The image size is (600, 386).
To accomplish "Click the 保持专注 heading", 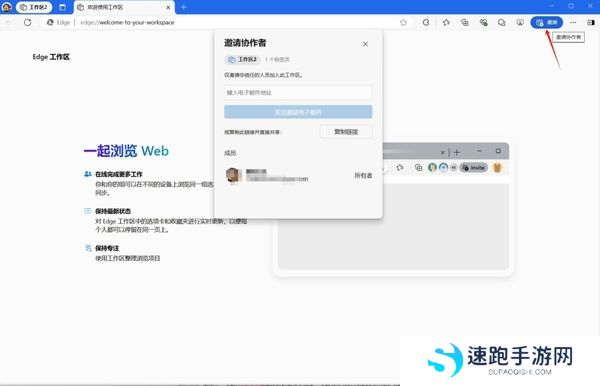I will [x=107, y=248].
